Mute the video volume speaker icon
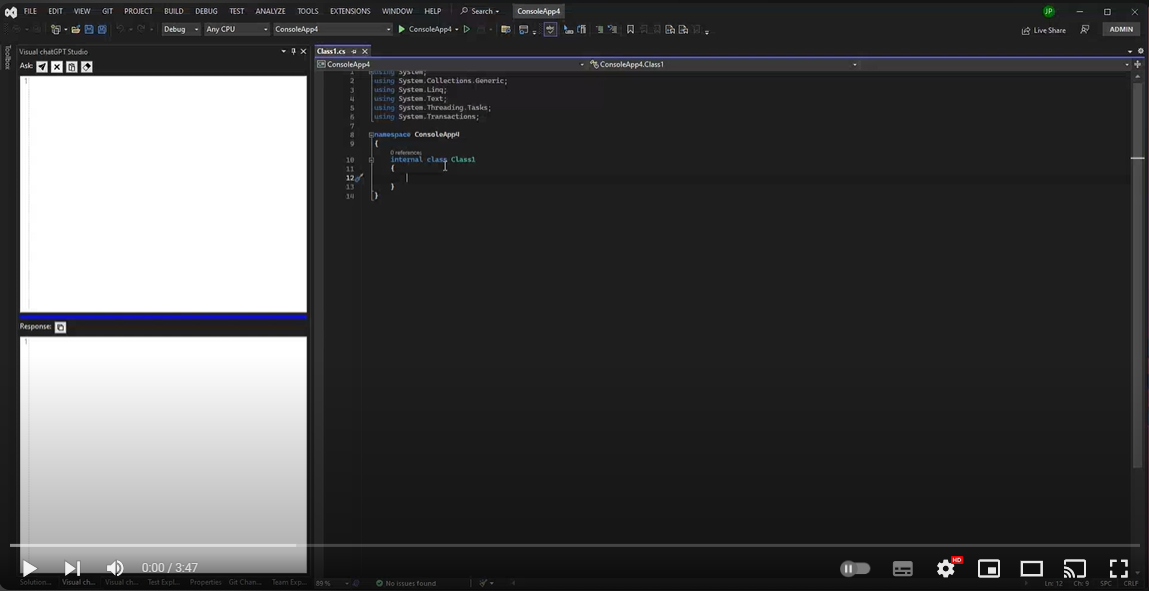Viewport: 1149px width, 591px height. 115,568
